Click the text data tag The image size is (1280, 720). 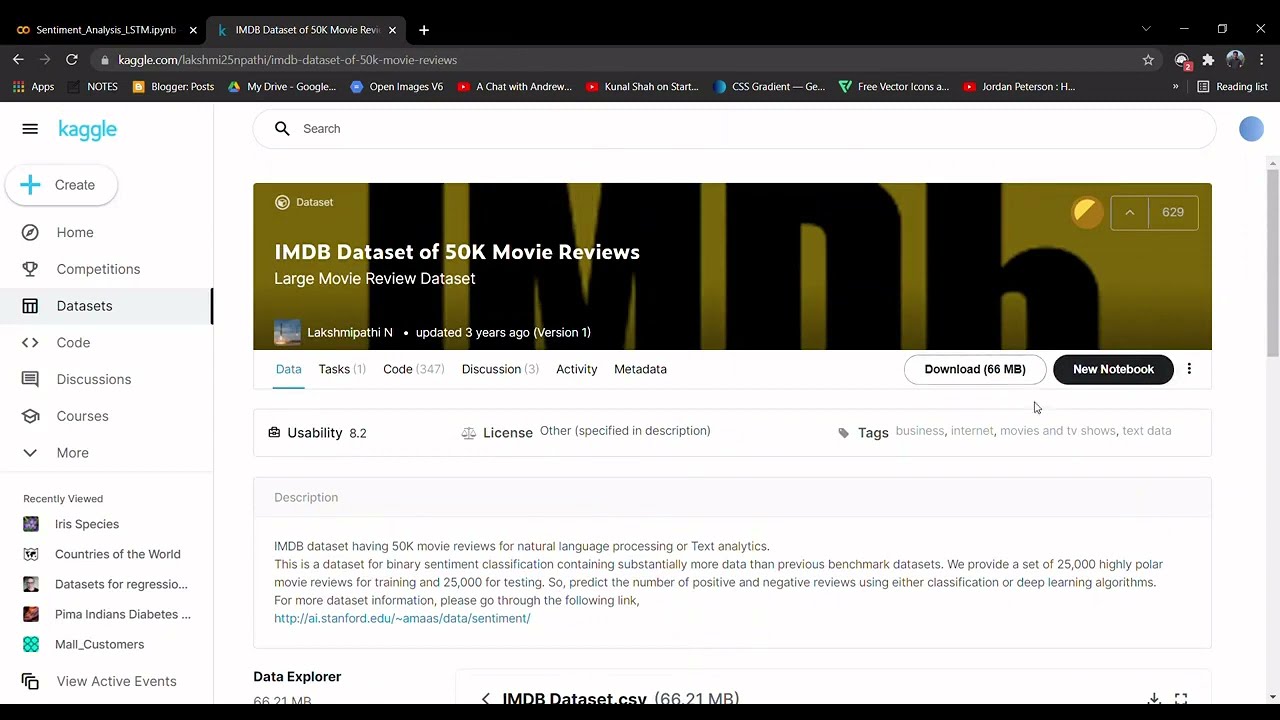(1147, 431)
